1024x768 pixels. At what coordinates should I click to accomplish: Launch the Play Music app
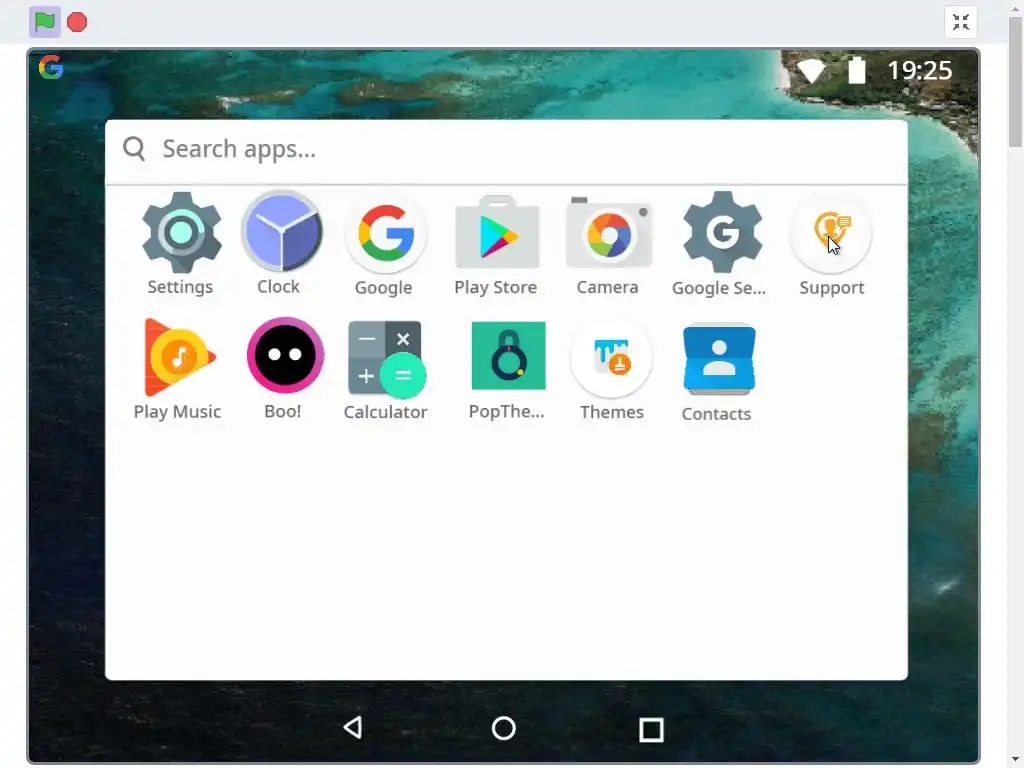pos(180,357)
